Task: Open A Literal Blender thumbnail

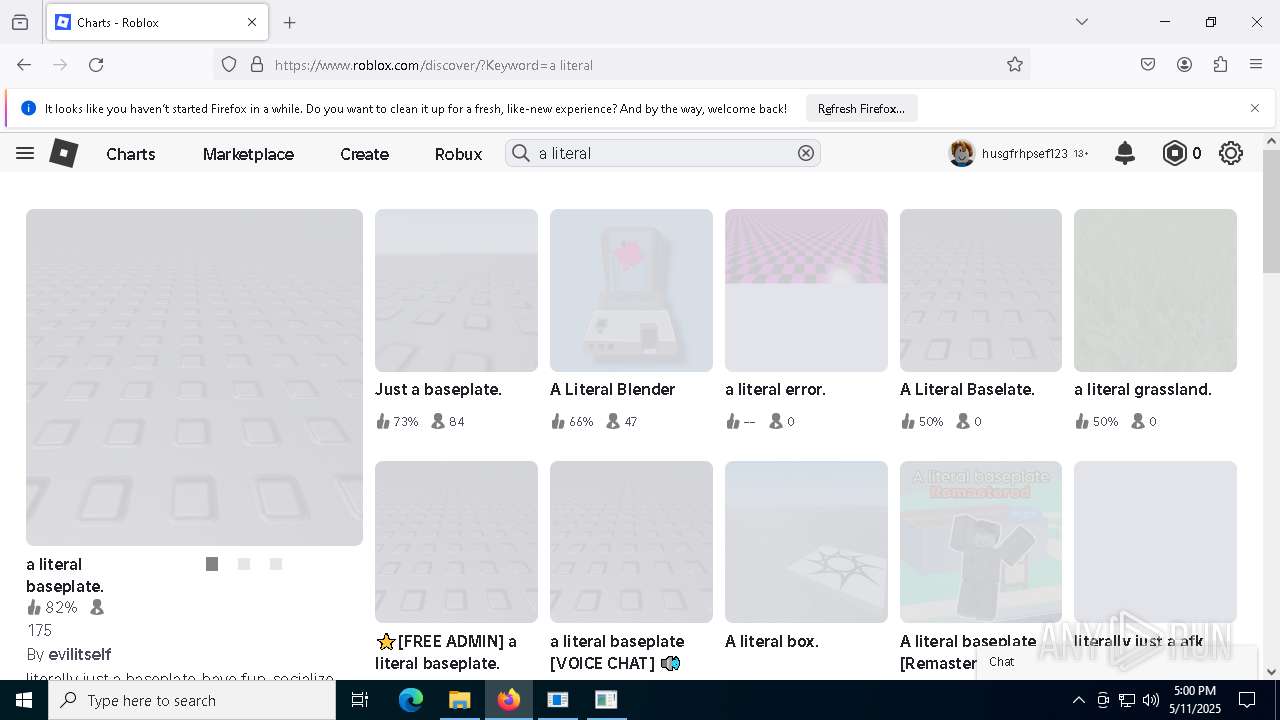Action: pos(631,290)
